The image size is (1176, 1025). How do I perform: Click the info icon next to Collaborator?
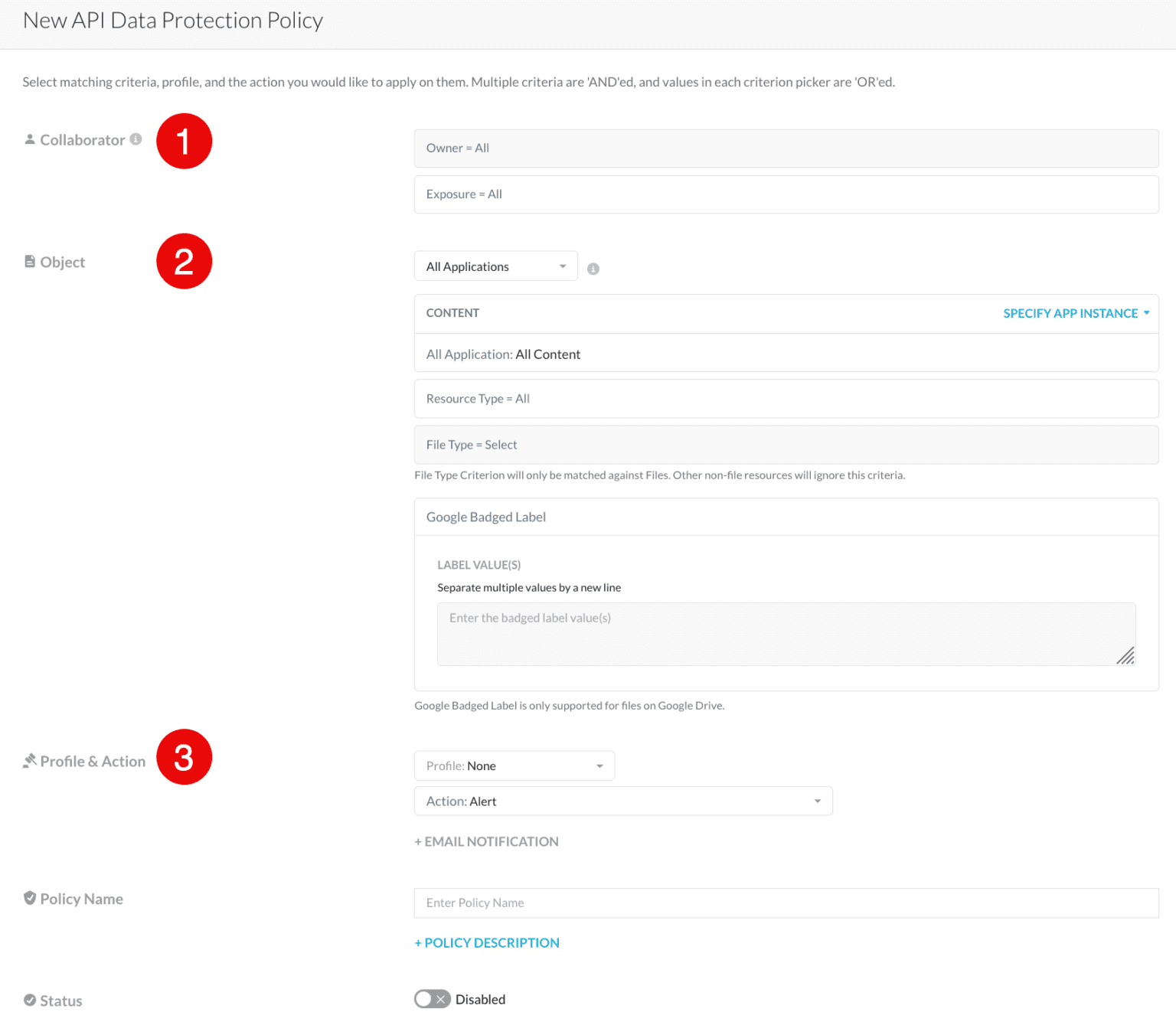pyautogui.click(x=137, y=139)
